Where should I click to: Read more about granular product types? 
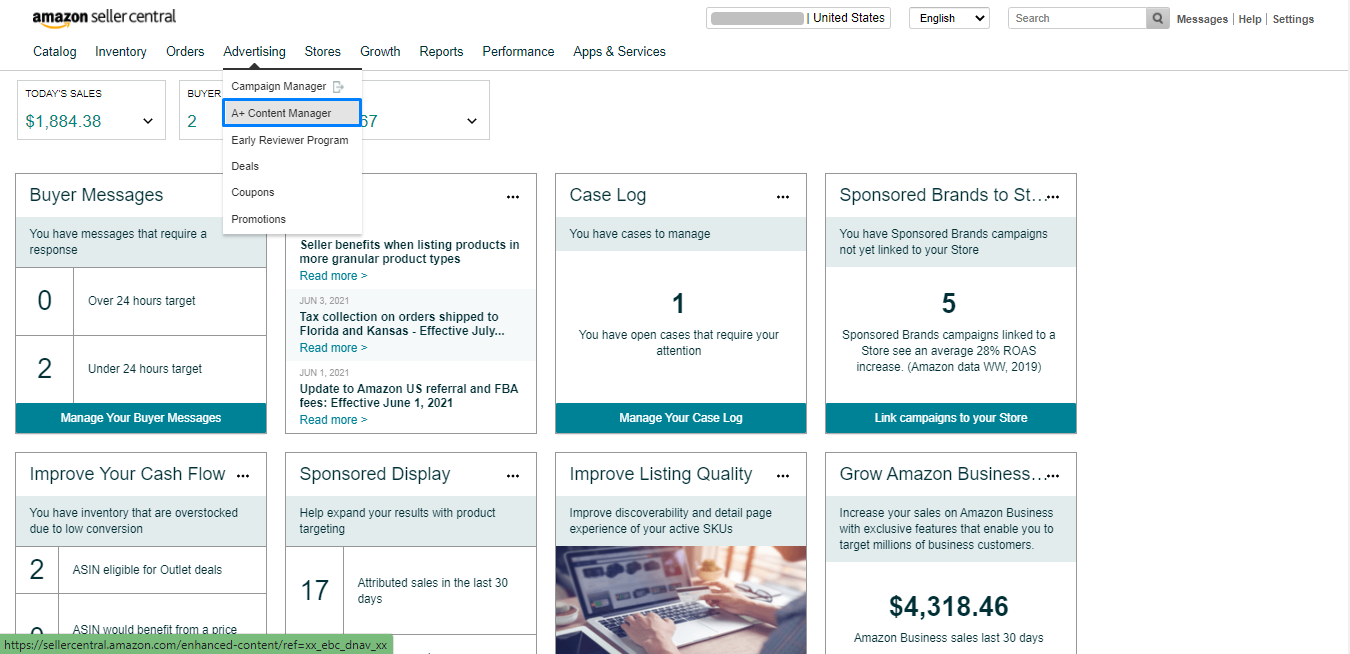coord(333,276)
